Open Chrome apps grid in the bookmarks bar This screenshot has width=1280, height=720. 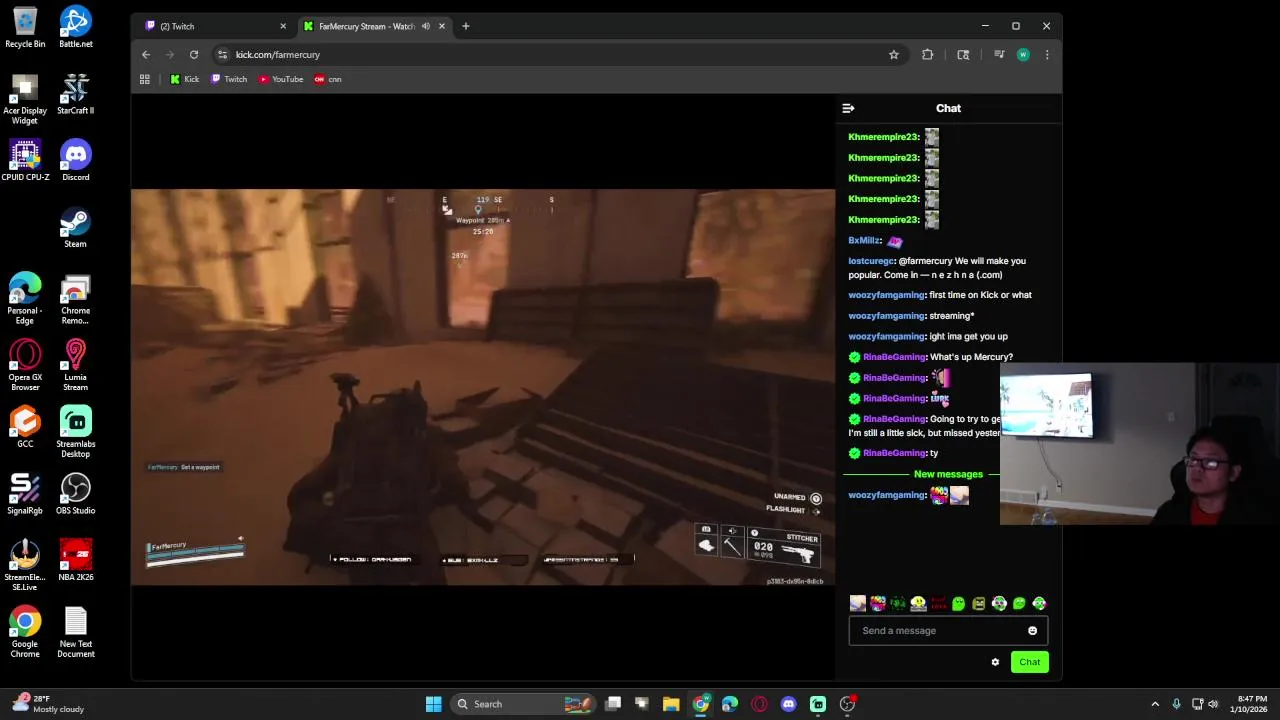(145, 79)
